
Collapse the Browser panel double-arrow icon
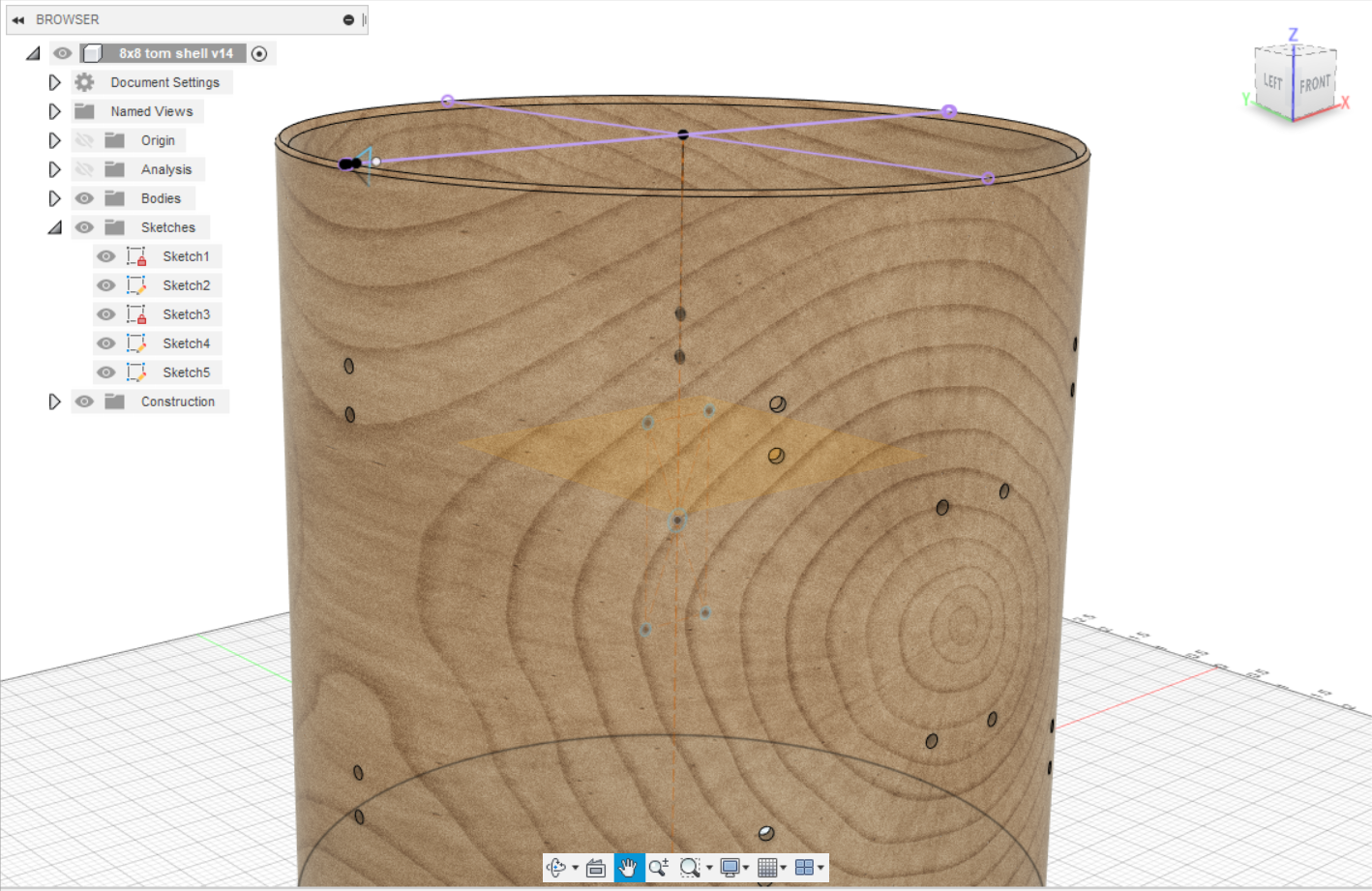tap(17, 19)
